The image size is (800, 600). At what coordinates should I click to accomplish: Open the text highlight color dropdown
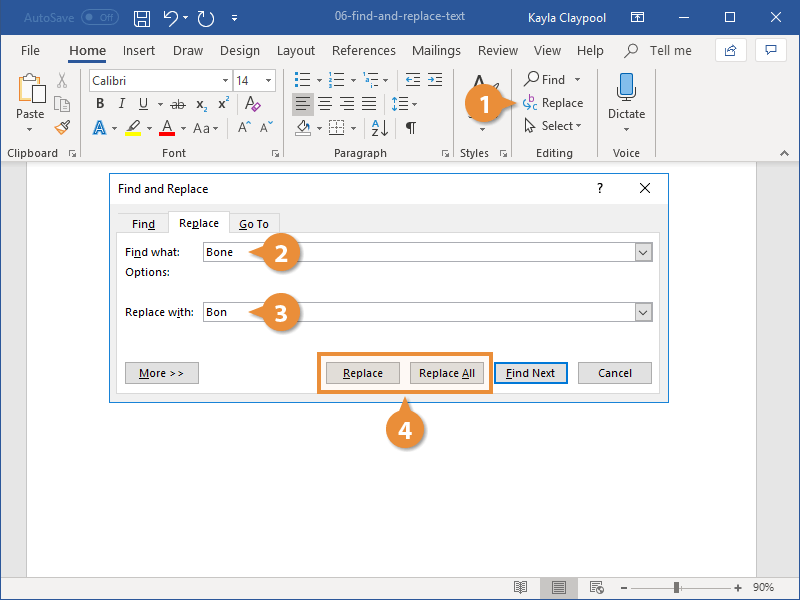click(151, 128)
